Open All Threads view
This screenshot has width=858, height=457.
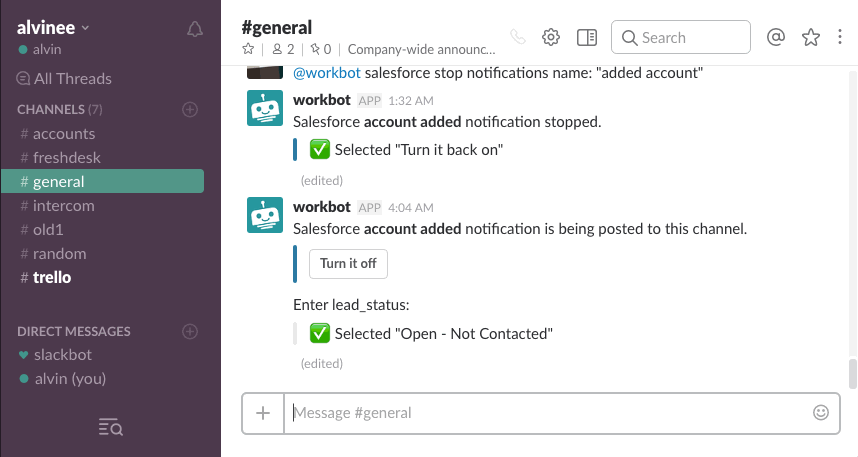(72, 78)
